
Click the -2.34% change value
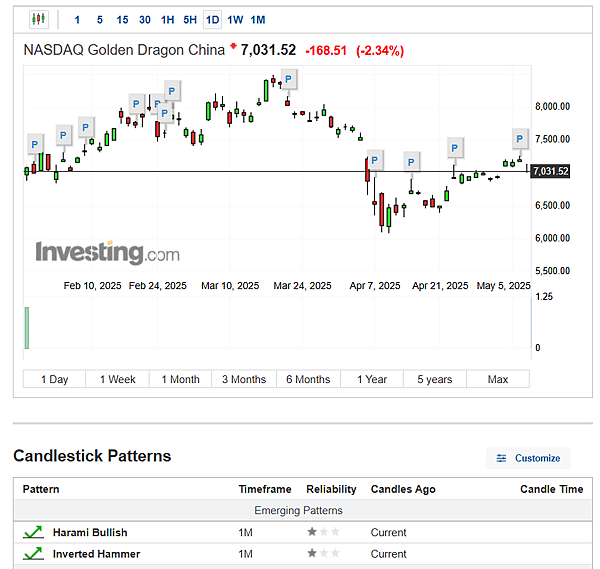tap(380, 51)
